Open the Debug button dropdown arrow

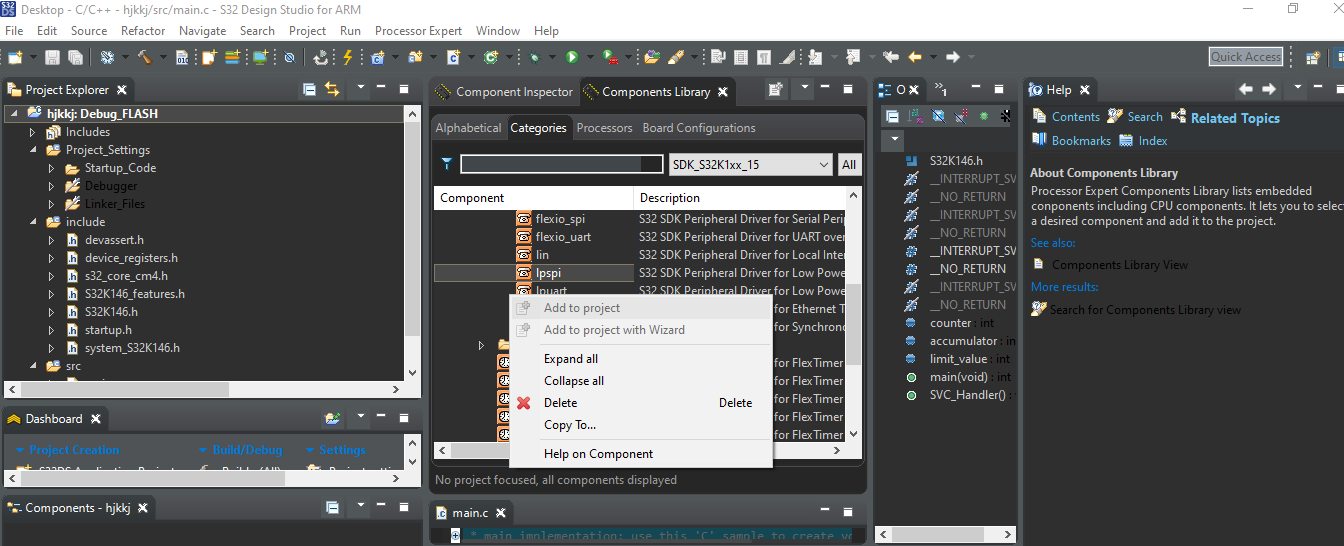[552, 58]
